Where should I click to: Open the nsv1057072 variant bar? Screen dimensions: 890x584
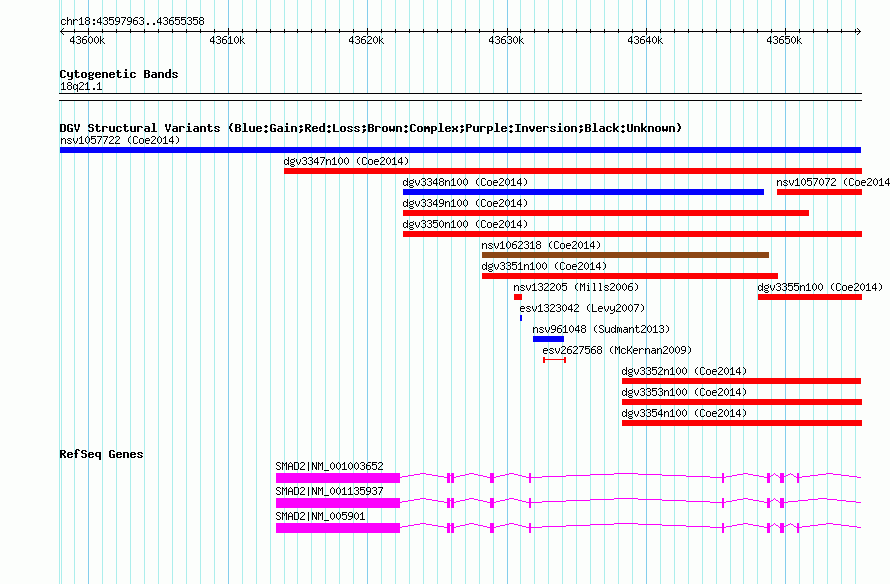819,192
